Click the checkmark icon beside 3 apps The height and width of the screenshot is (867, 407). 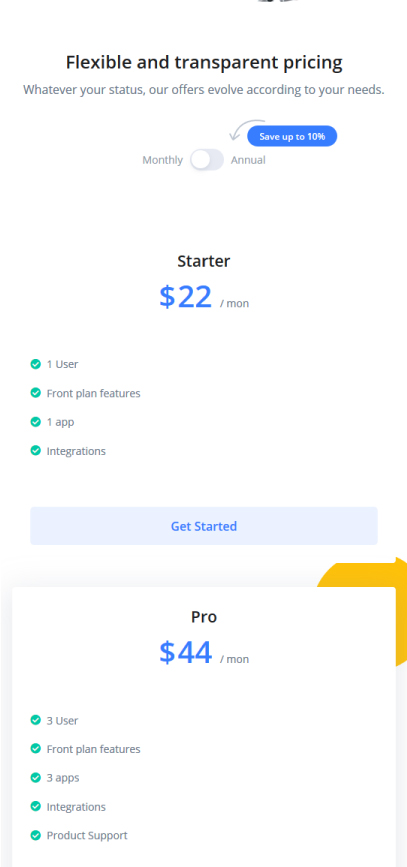(x=35, y=777)
